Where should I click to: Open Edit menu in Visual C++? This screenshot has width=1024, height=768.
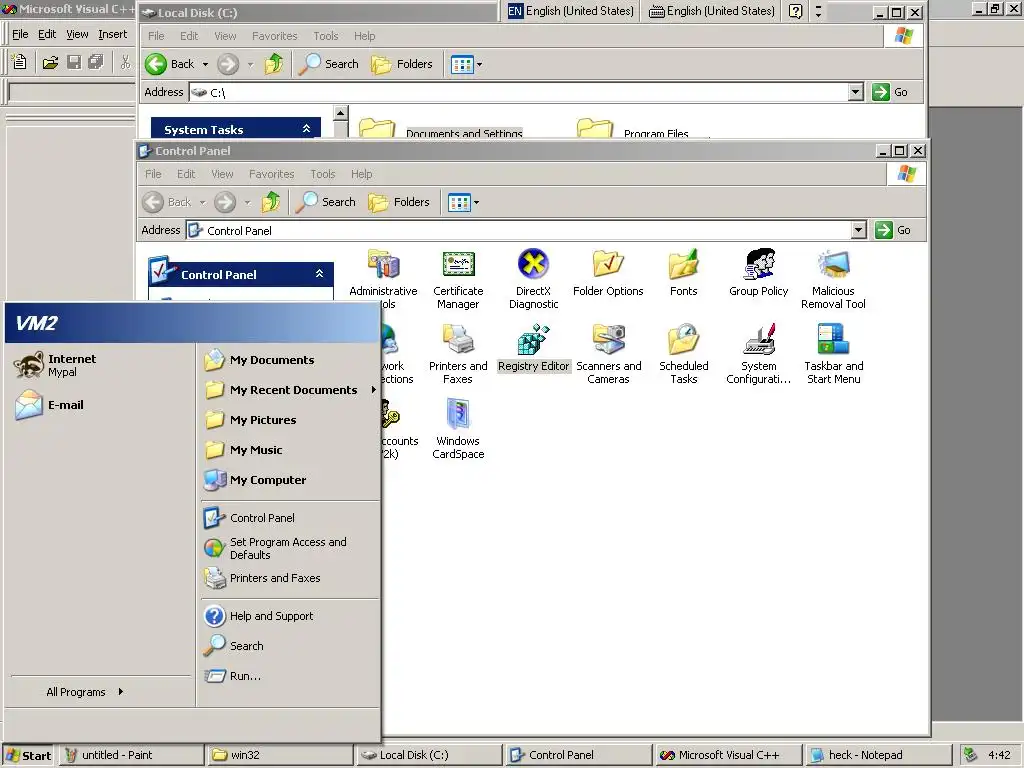[46, 34]
